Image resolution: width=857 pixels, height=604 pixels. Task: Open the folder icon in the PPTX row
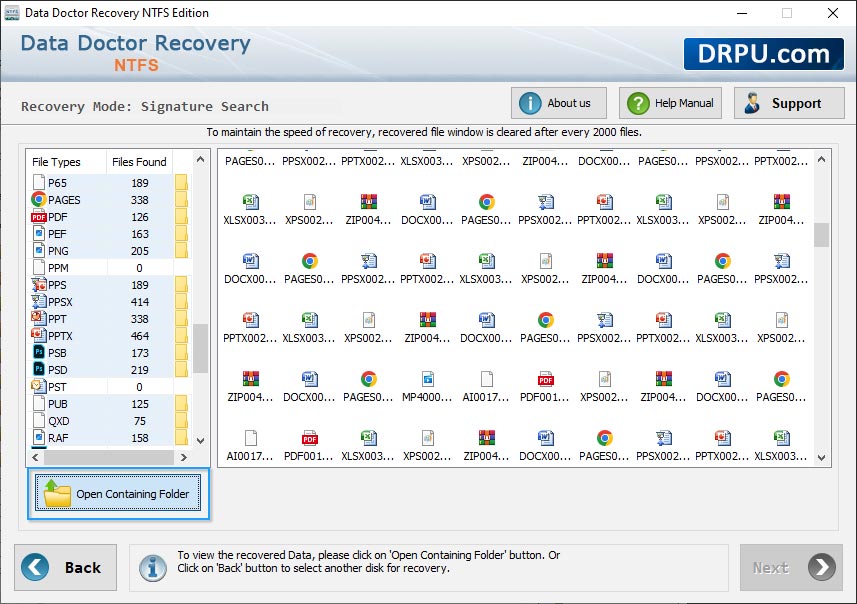pyautogui.click(x=181, y=336)
